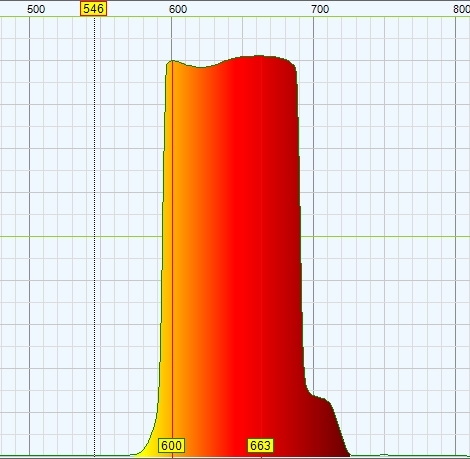Click the 600 wavelength axis label at top

pos(178,9)
